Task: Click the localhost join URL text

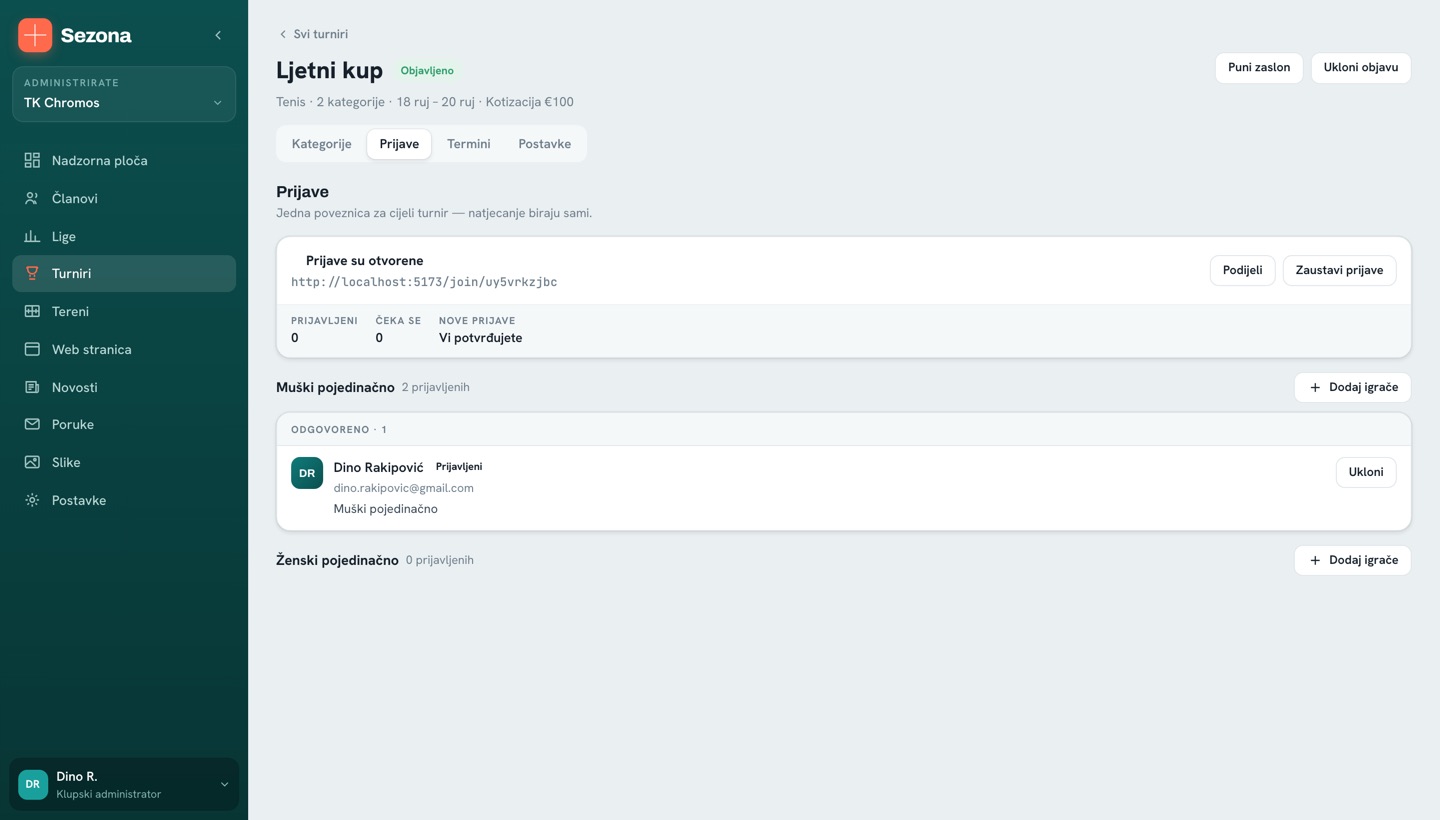Action: [424, 282]
